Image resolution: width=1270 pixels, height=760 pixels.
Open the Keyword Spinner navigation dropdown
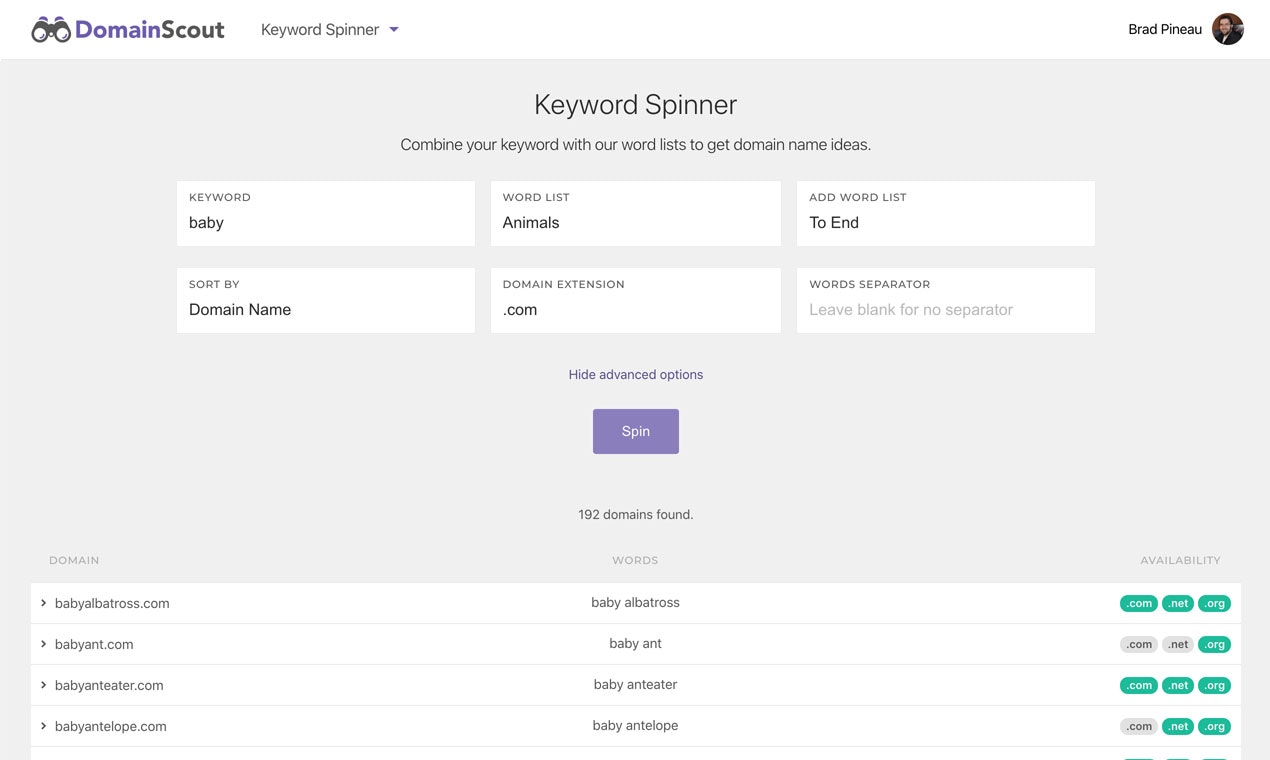pyautogui.click(x=328, y=29)
